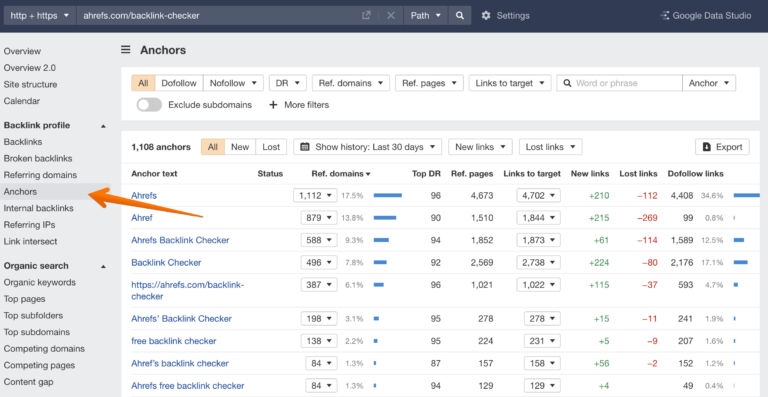Image resolution: width=768 pixels, height=397 pixels.
Task: Open the New links dropdown
Action: point(480,147)
